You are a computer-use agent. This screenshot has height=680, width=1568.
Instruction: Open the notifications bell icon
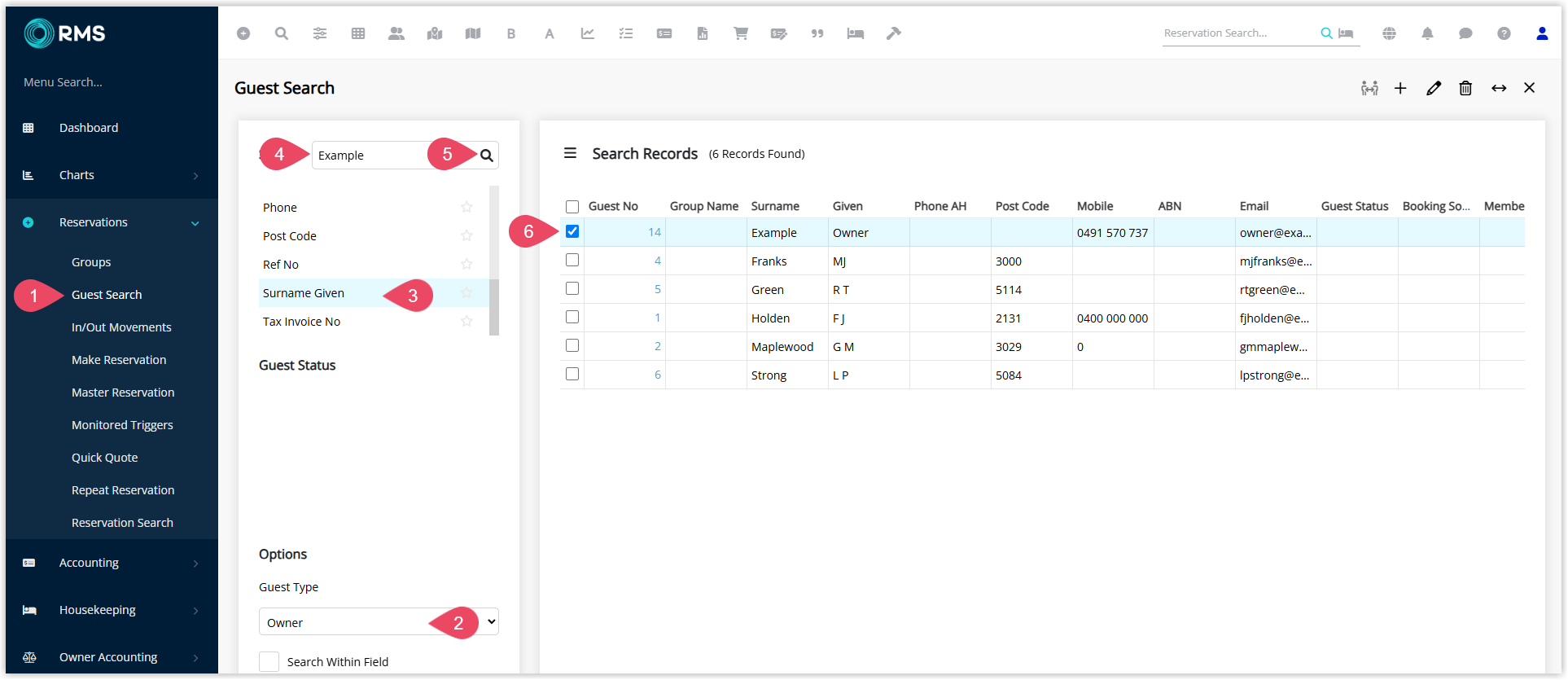coord(1428,33)
